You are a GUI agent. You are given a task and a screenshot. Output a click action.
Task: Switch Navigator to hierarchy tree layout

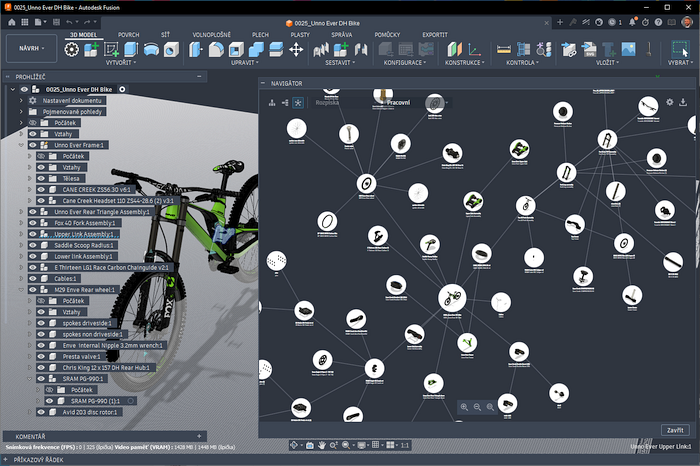[271, 103]
